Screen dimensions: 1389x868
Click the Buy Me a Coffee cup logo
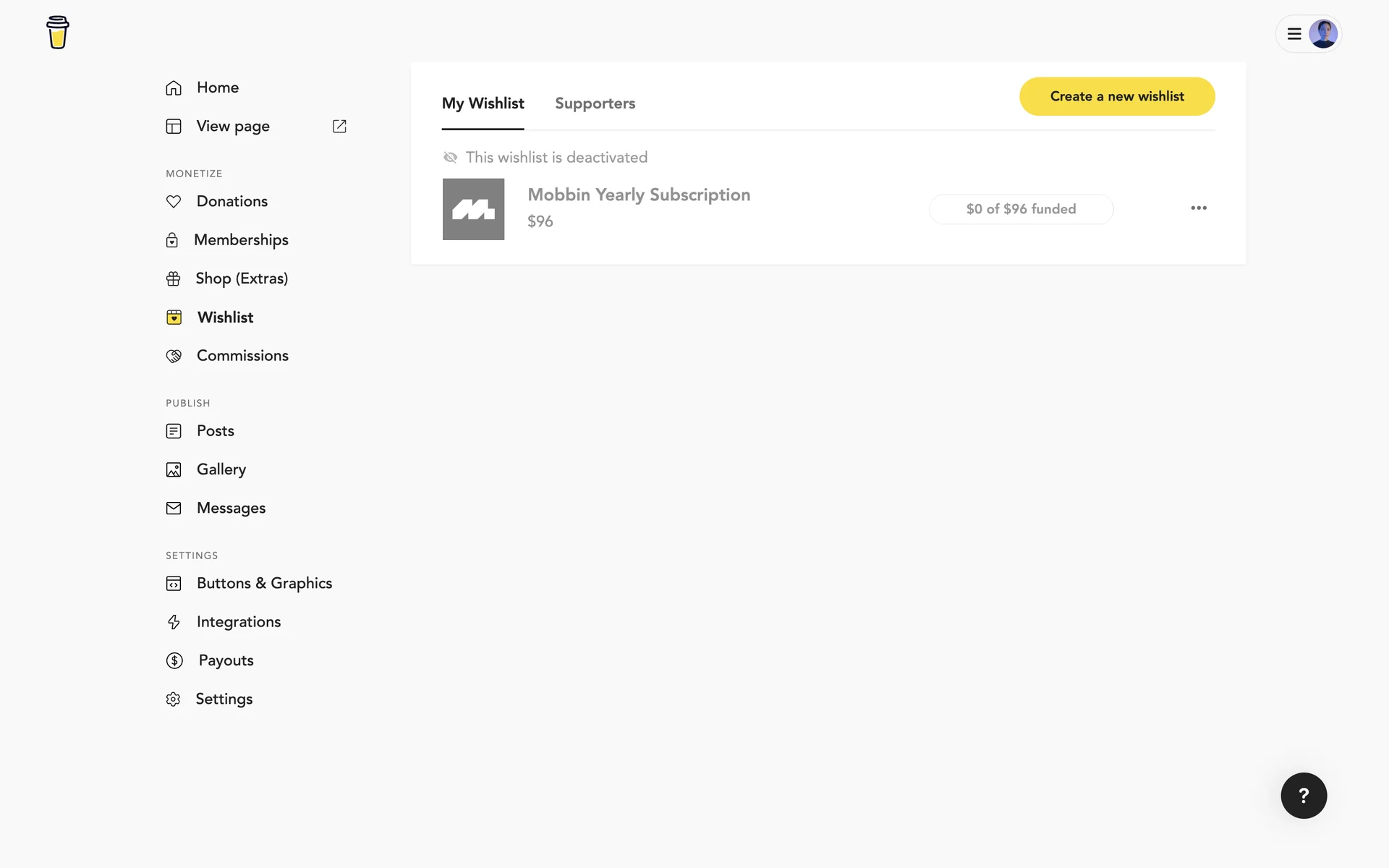point(57,33)
